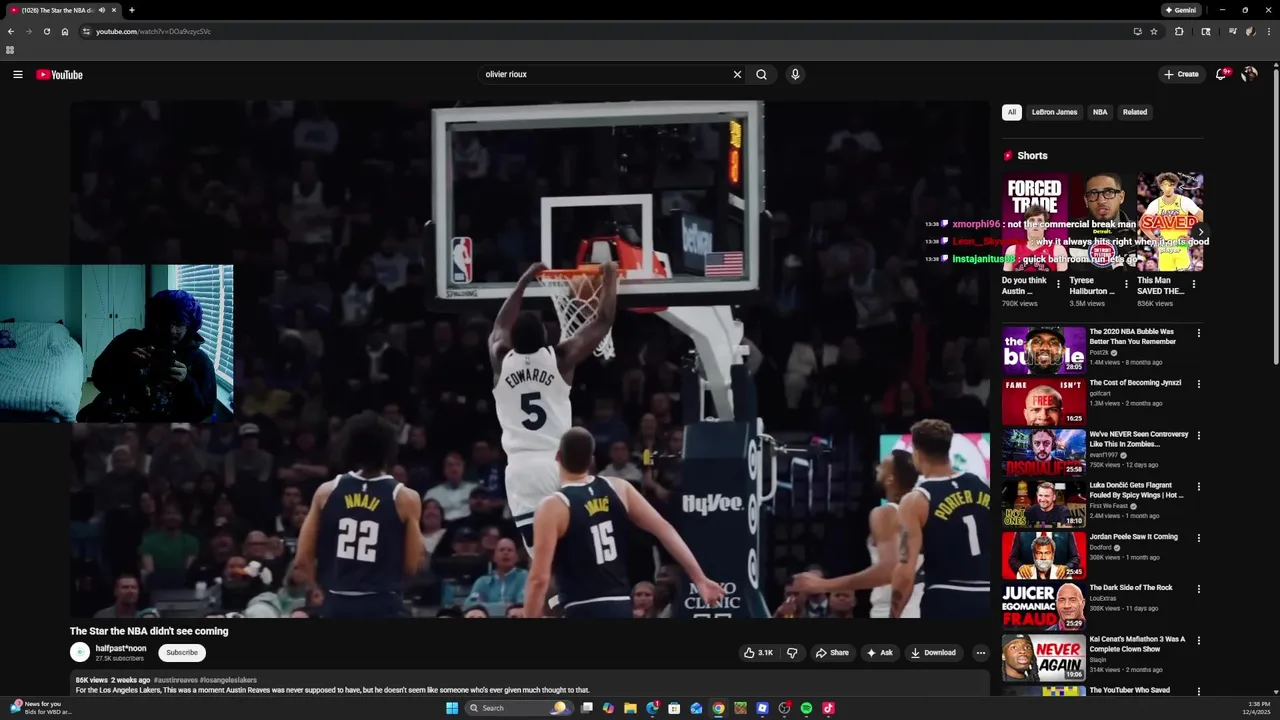Bookmark this page with the star
The height and width of the screenshot is (720, 1280).
pyautogui.click(x=1154, y=31)
